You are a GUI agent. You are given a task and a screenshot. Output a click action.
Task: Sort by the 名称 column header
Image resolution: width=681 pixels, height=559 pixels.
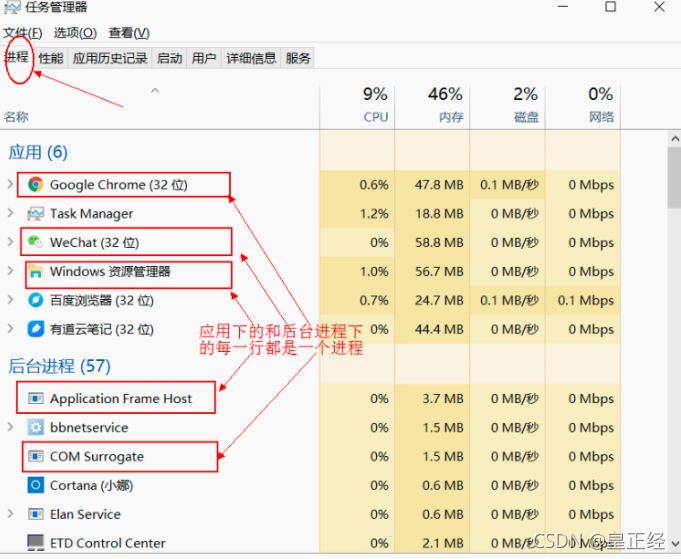159,107
